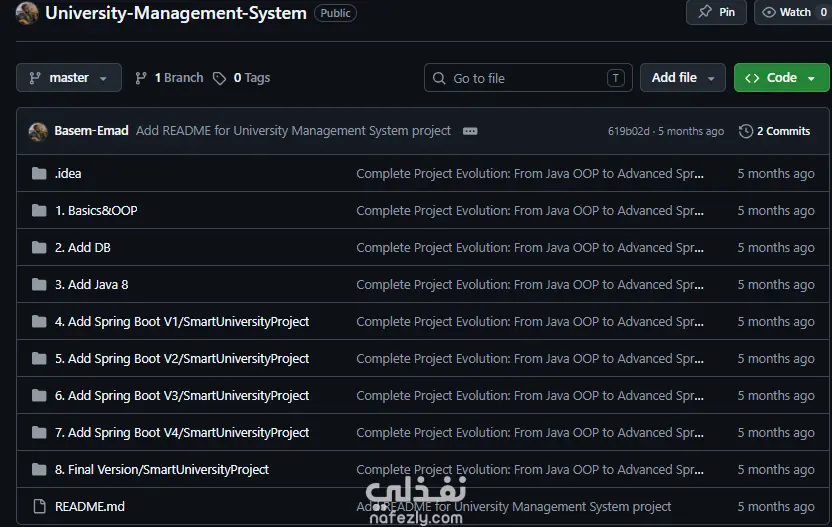Click folder icon of 8. Final Version row
The image size is (832, 527).
coord(39,470)
